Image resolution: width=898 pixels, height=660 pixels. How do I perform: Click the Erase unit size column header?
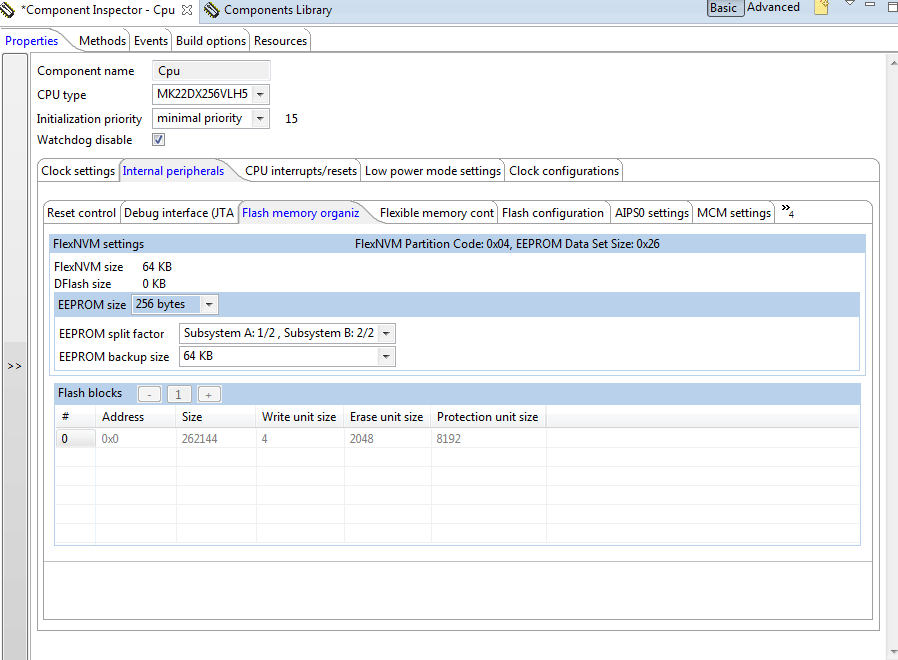(x=387, y=417)
